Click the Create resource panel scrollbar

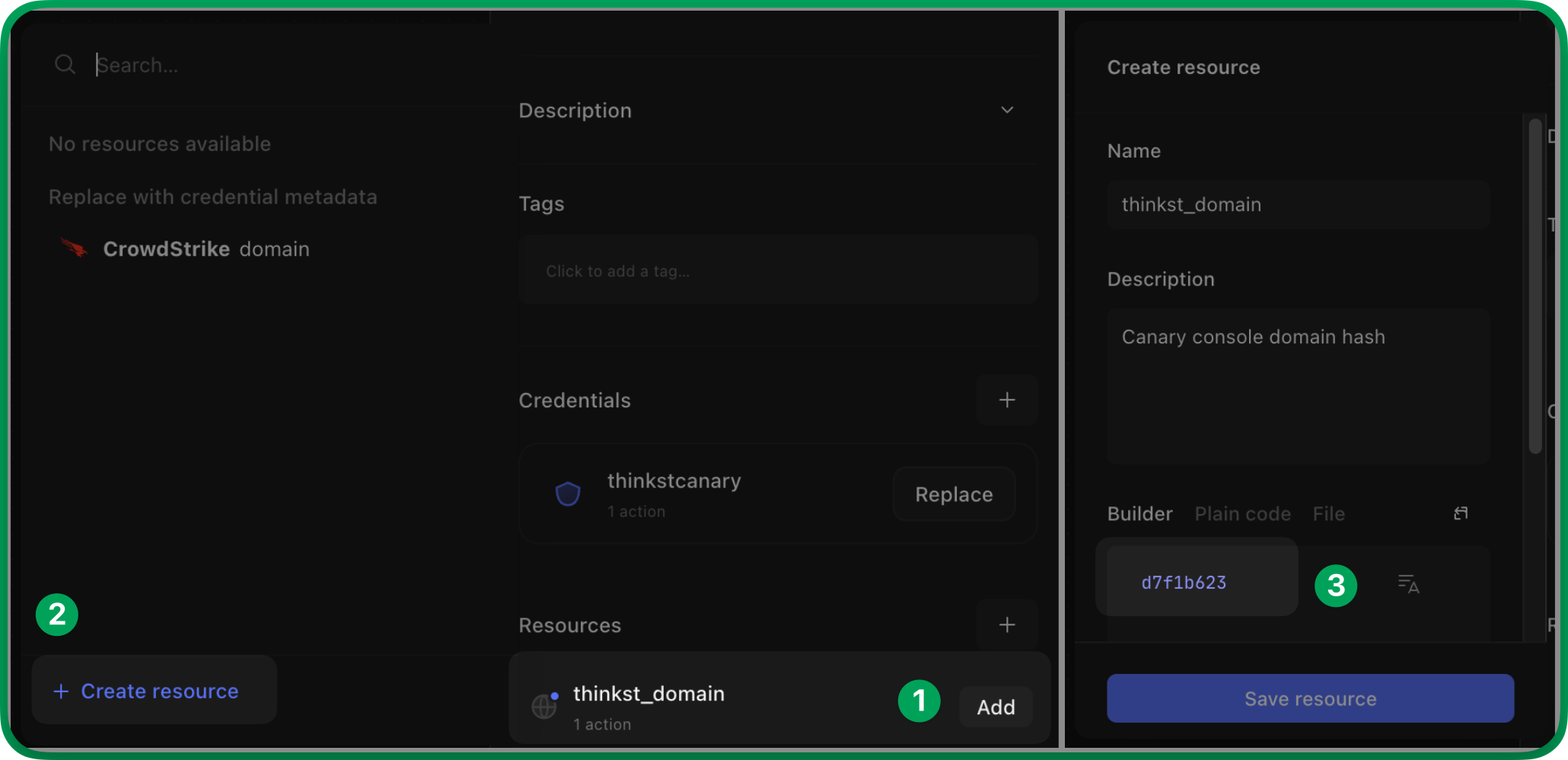[1535, 286]
